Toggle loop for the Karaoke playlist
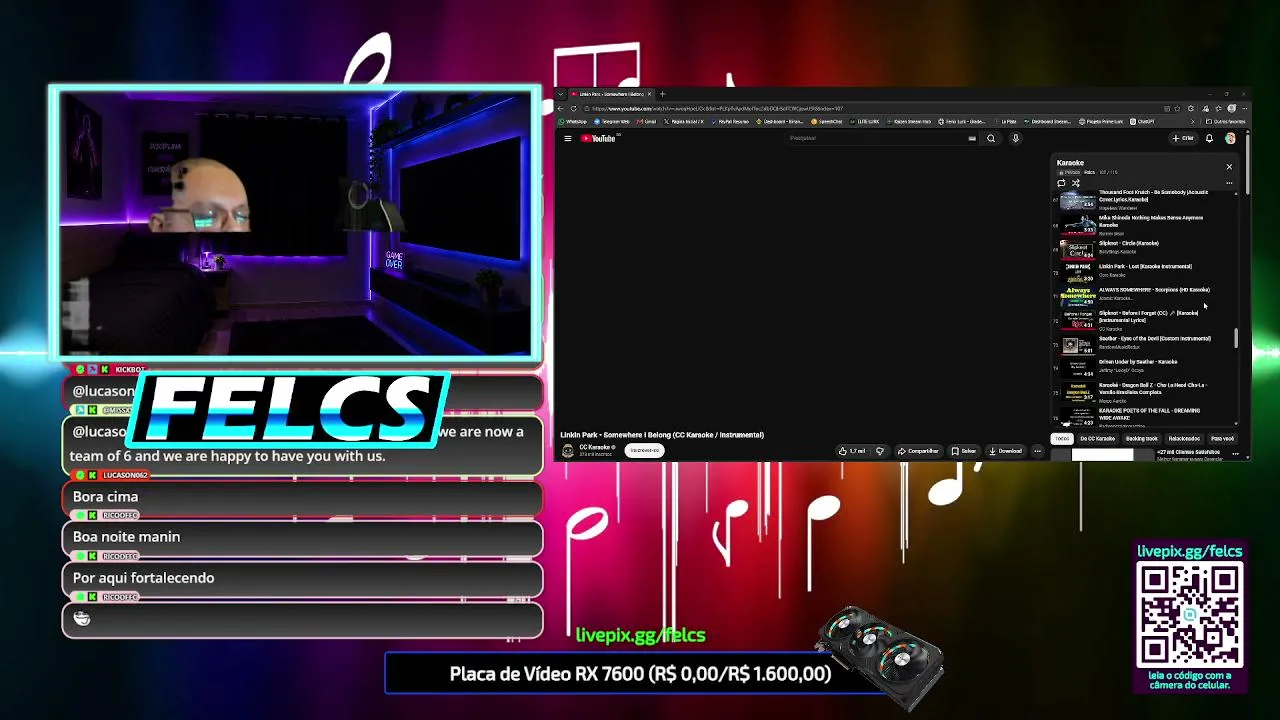This screenshot has height=720, width=1280. (1061, 183)
